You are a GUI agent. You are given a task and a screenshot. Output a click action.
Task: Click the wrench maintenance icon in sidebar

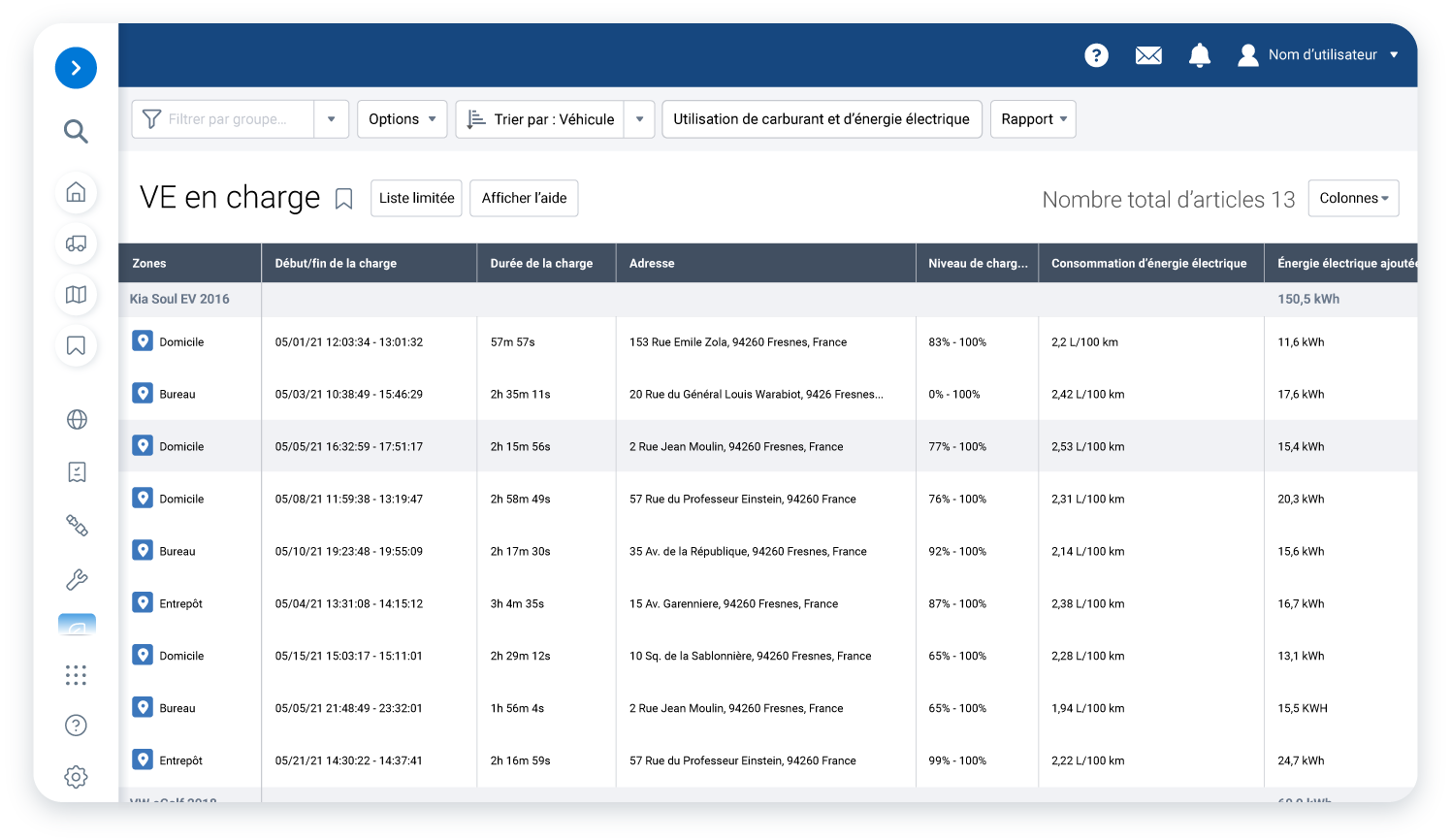76,580
